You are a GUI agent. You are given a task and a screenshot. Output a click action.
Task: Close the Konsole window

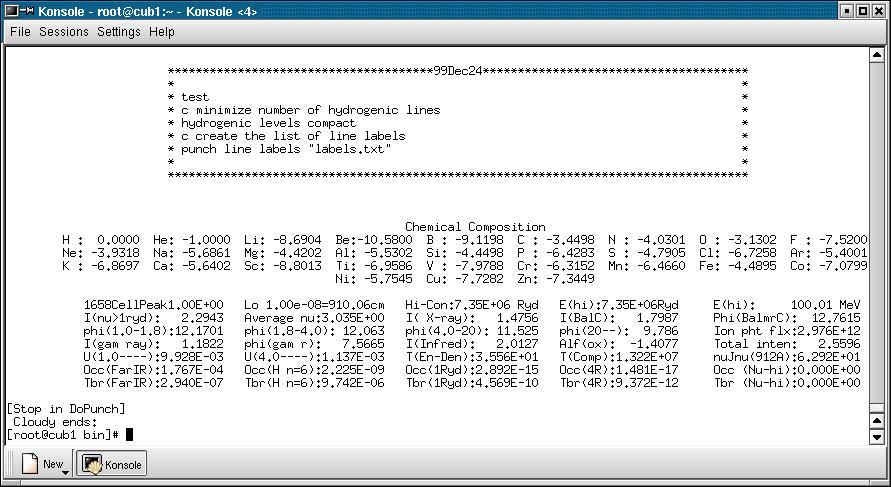tap(880, 11)
